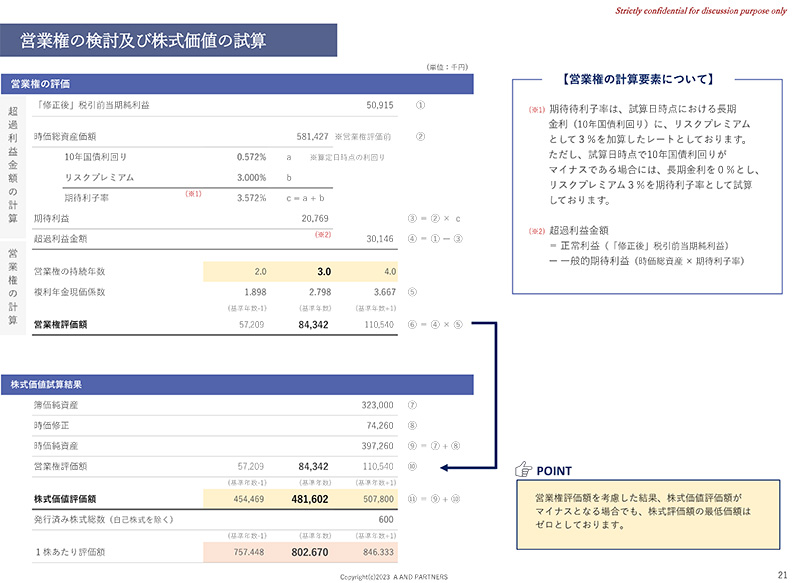Click the share value 454,469

249,499
